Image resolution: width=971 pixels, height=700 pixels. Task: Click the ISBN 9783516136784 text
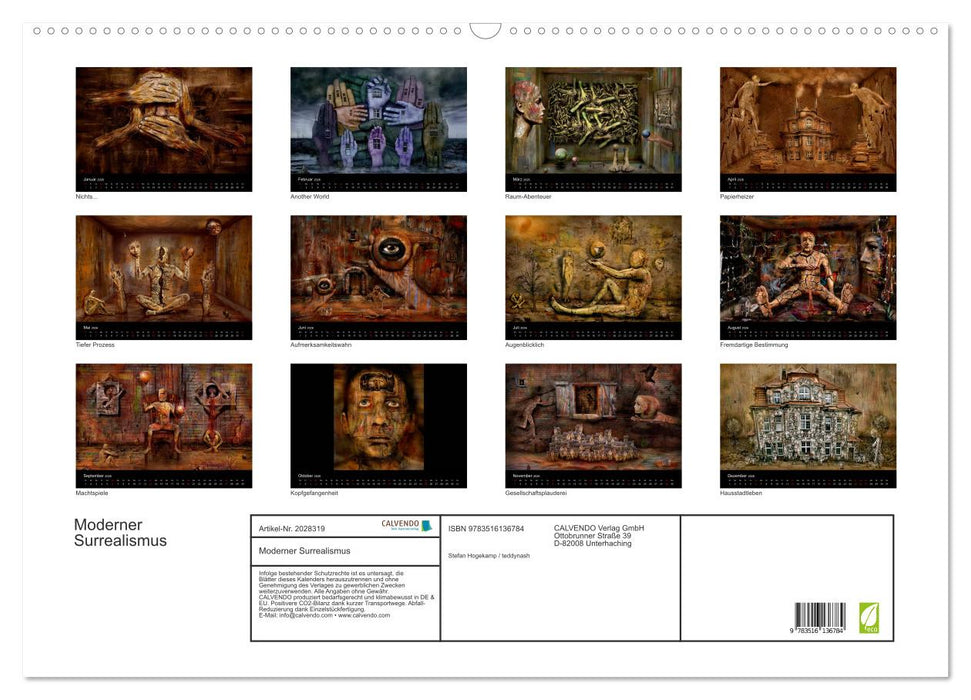coord(486,528)
